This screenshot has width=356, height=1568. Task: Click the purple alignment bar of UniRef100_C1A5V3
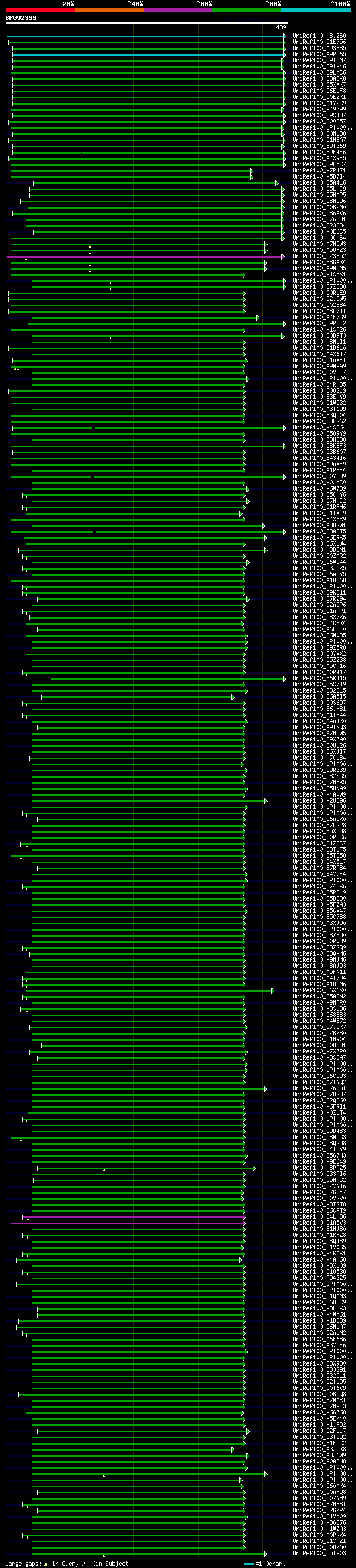pos(127,1223)
